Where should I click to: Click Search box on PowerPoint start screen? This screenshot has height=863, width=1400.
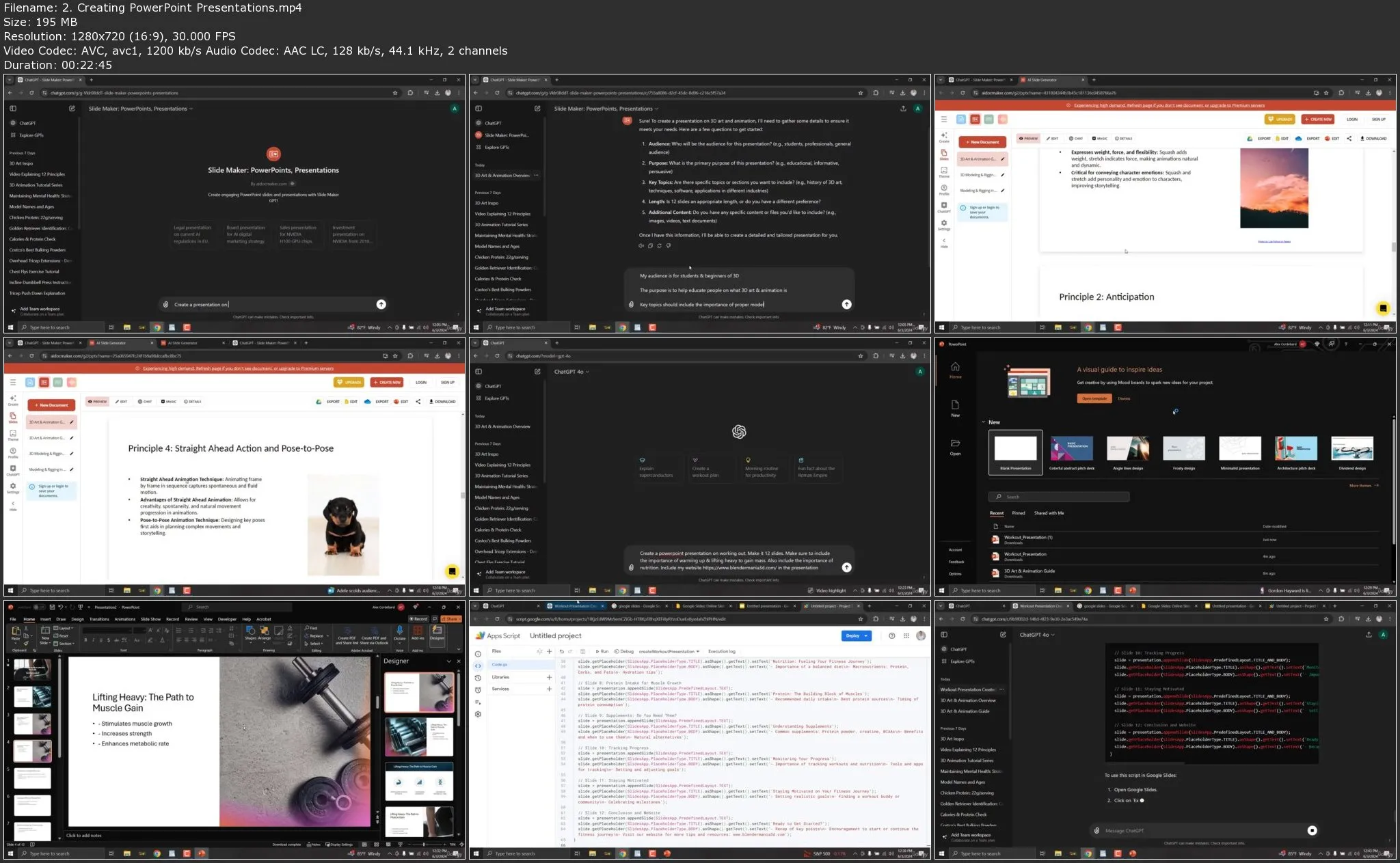coord(1059,497)
